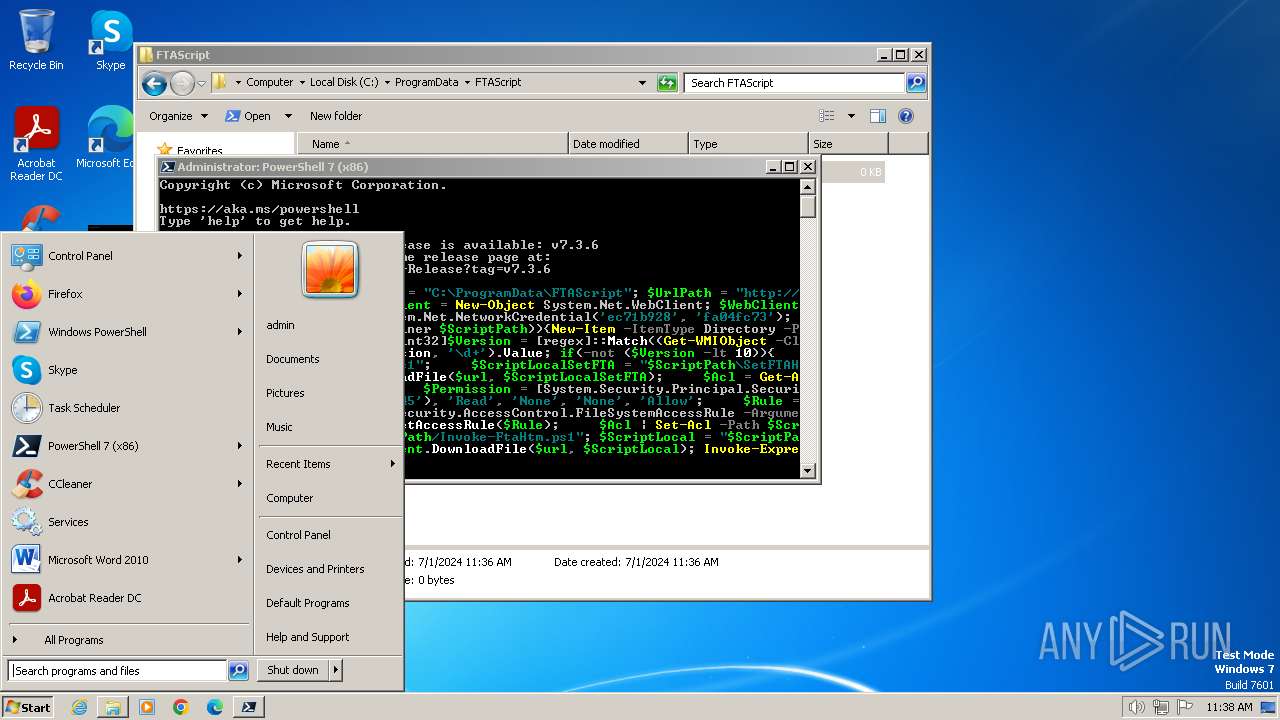1280x720 pixels.
Task: Click Explorer back navigation arrow
Action: (154, 83)
